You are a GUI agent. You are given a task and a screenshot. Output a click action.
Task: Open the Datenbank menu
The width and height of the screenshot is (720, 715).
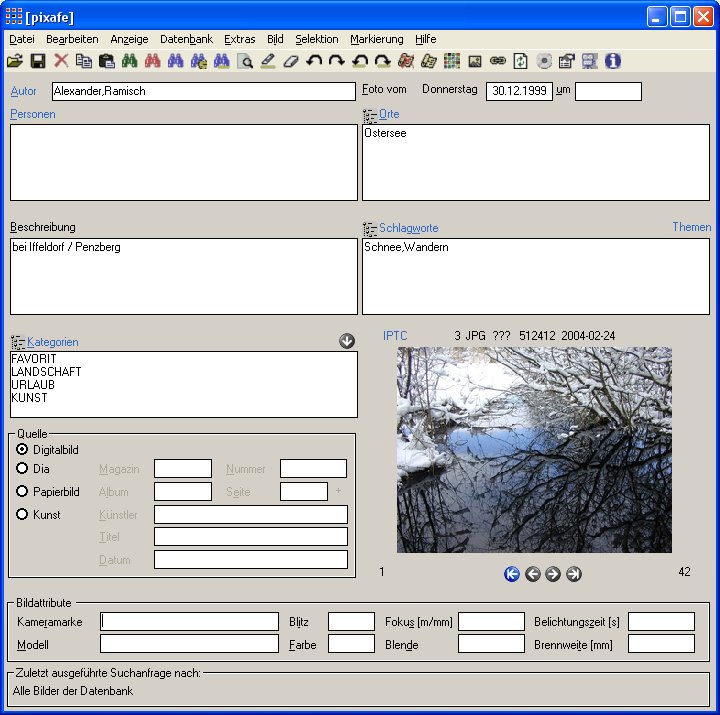coord(186,39)
